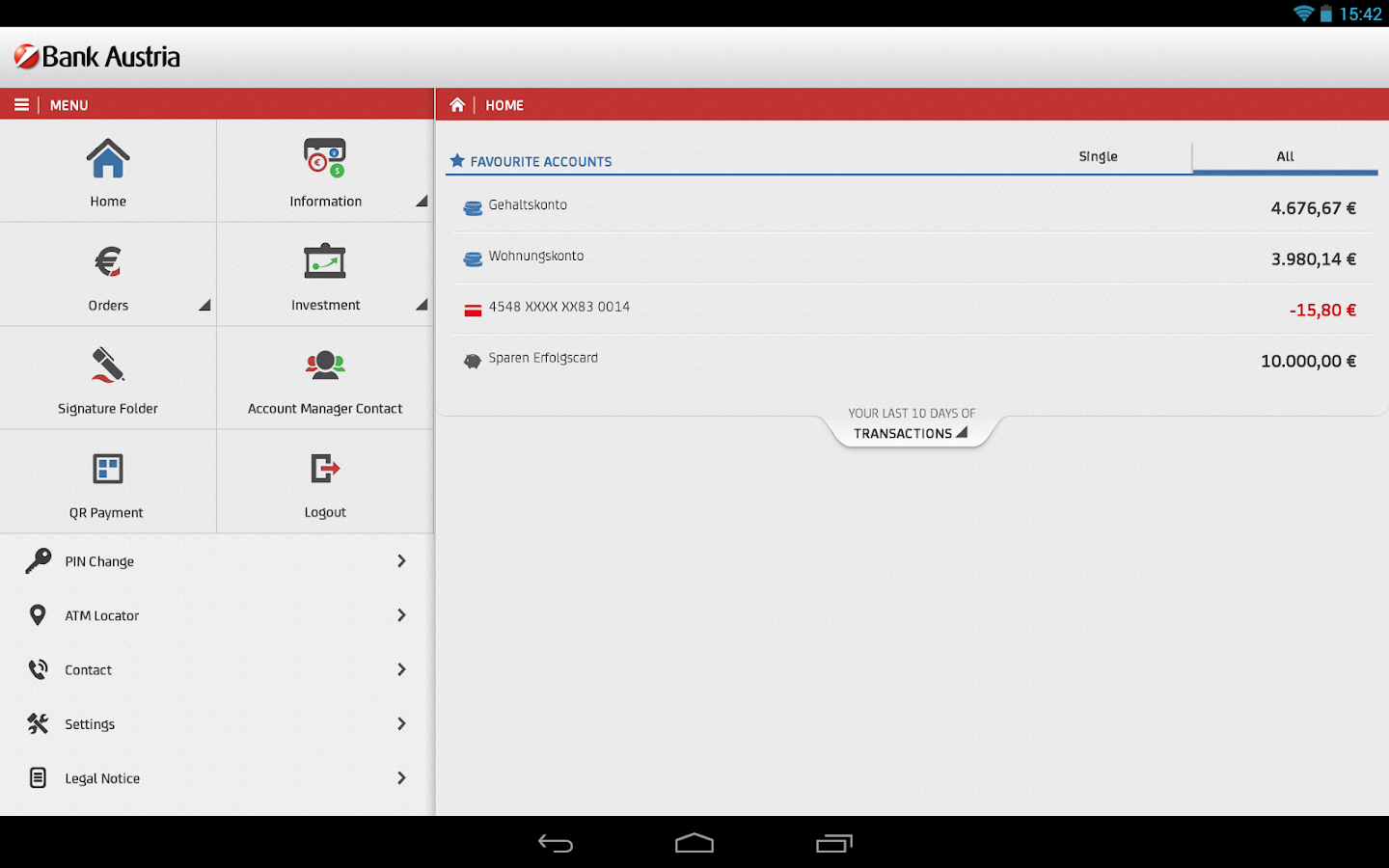Tap the Sparen Erfolgscard piggy bank icon
The width and height of the screenshot is (1389, 868).
coord(473,362)
